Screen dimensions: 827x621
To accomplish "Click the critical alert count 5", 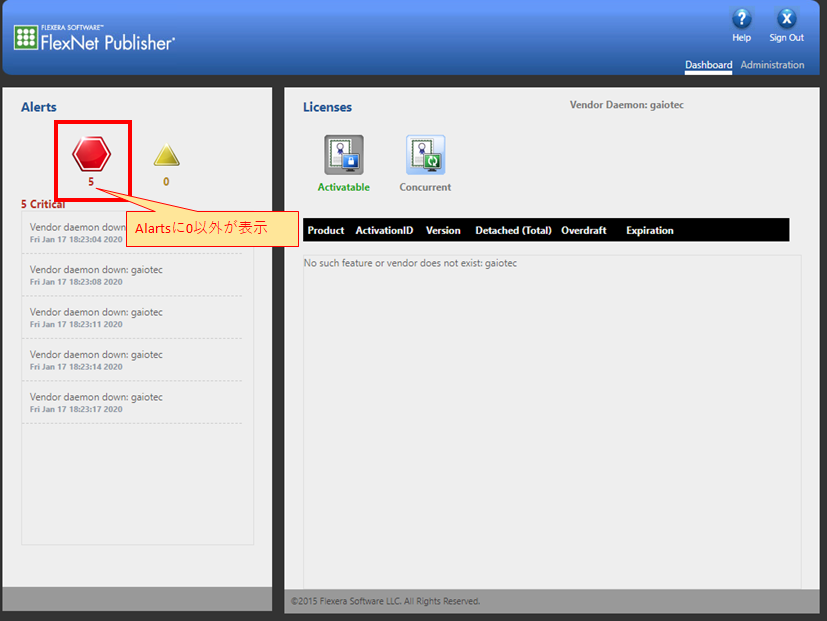I will [91, 182].
